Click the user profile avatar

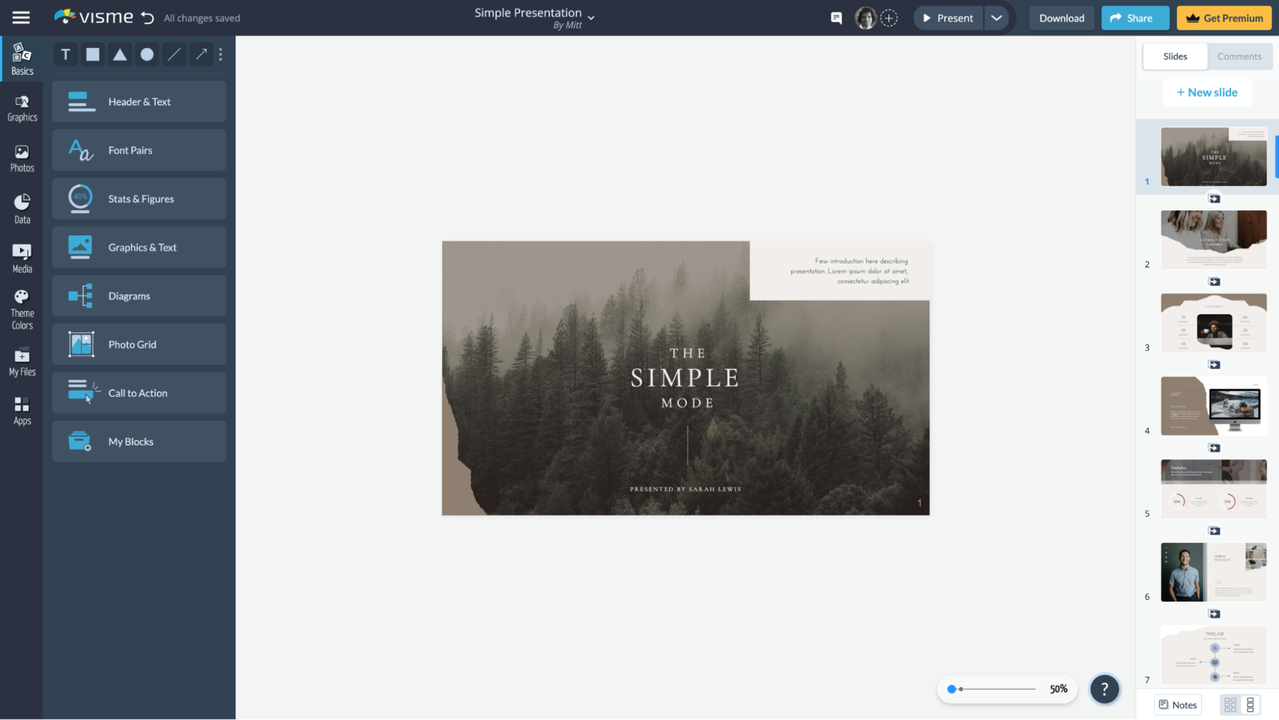tap(865, 18)
